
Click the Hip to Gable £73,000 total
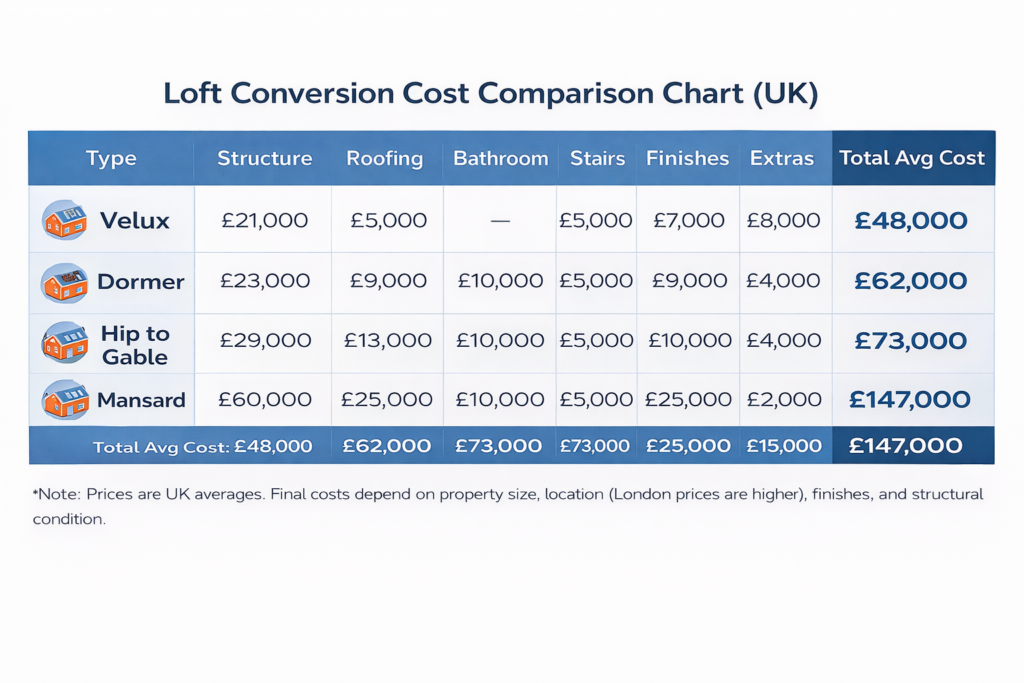911,340
